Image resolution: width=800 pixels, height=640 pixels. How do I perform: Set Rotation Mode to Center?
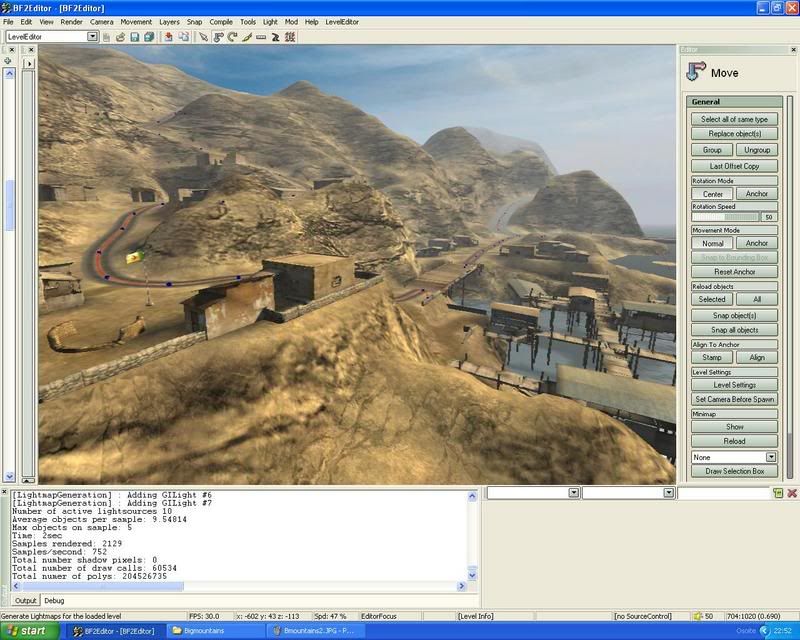[712, 194]
